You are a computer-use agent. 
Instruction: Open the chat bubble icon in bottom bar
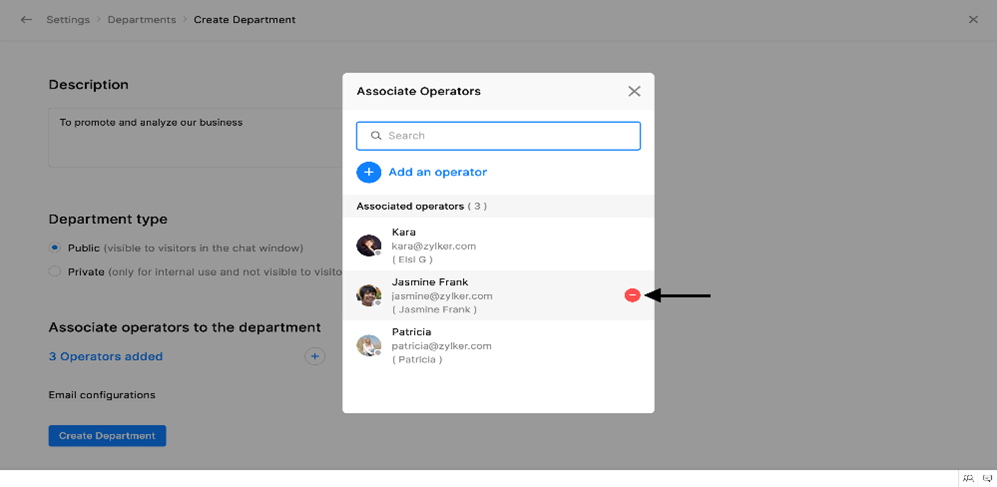click(987, 479)
